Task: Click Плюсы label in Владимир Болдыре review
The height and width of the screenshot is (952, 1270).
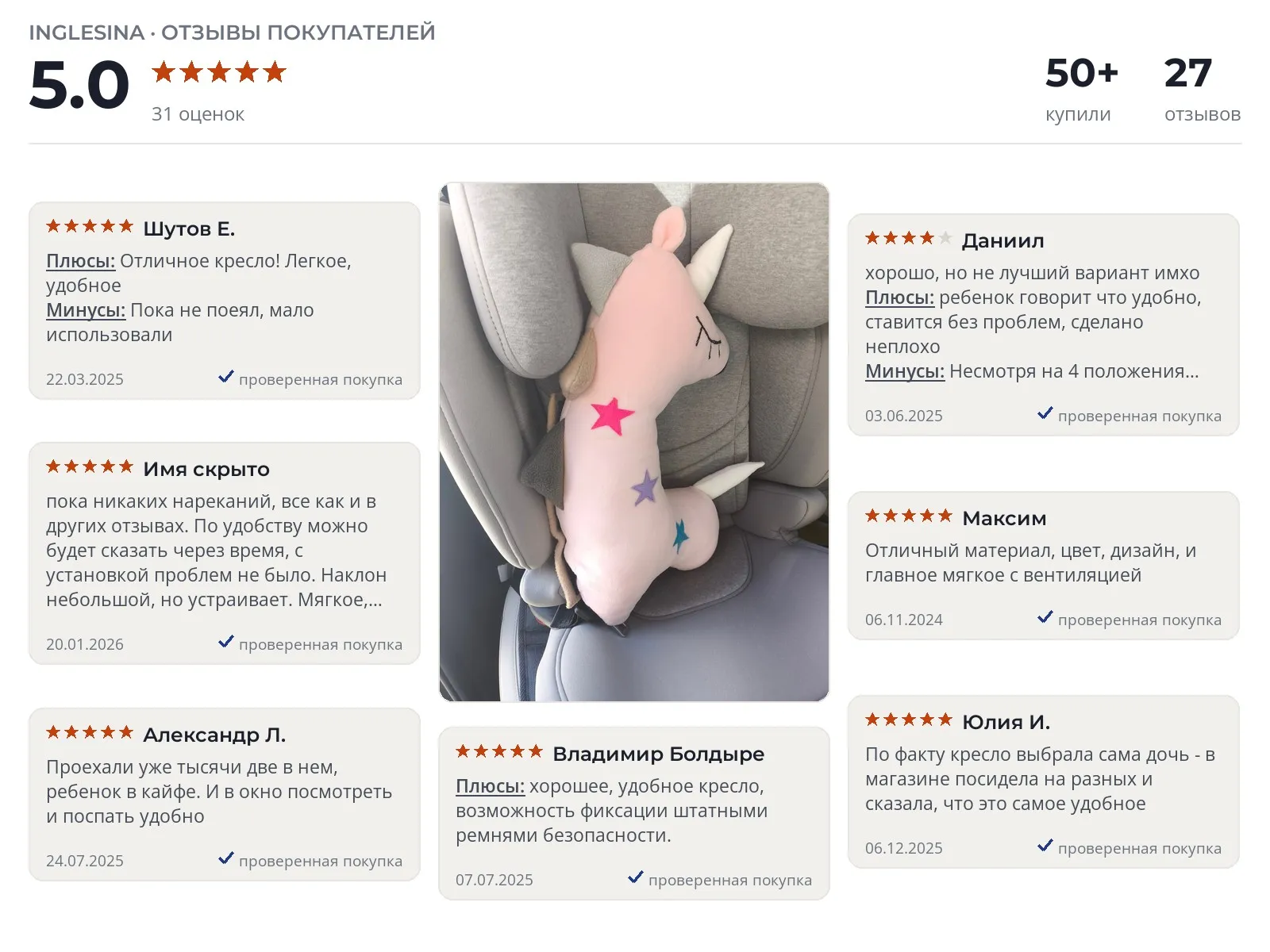Action: click(x=491, y=786)
